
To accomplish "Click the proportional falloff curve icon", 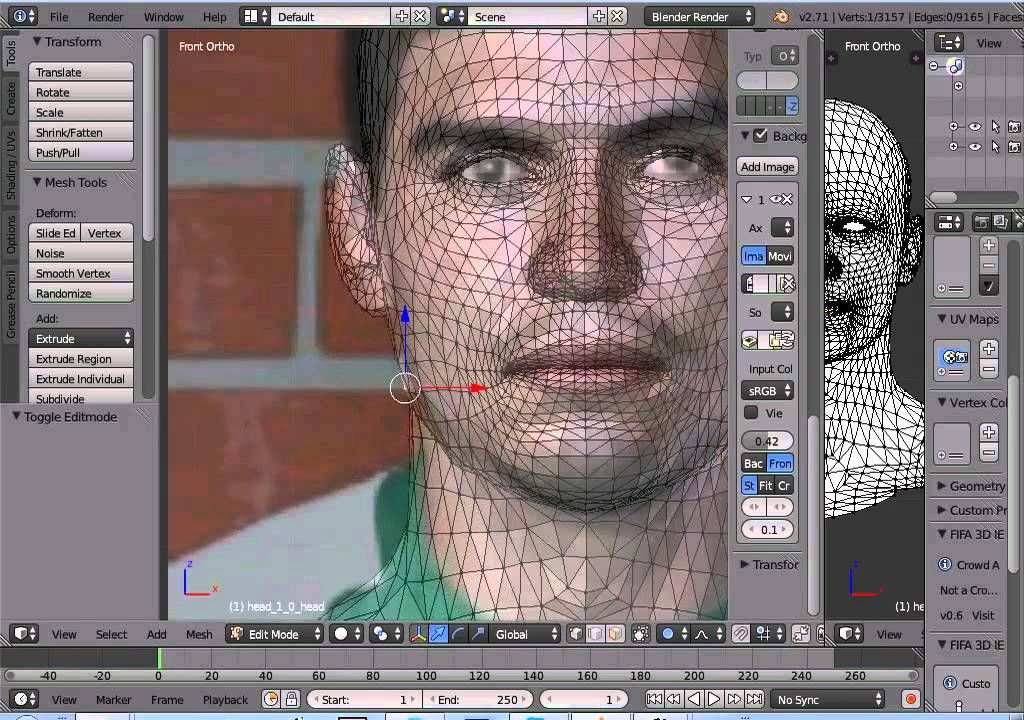I will (707, 634).
